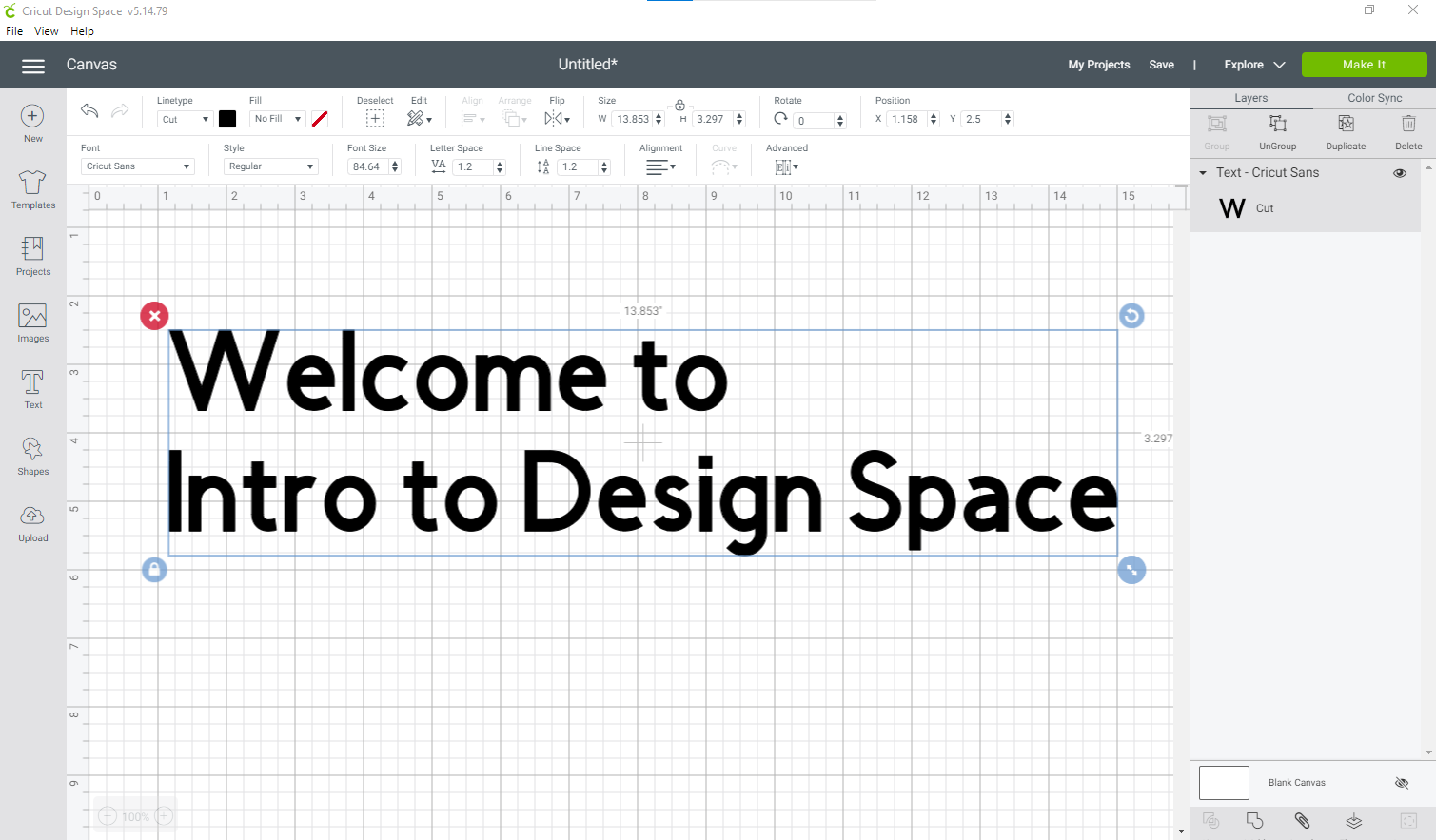This screenshot has width=1436, height=840.
Task: Click the Undo arrow
Action: (x=89, y=111)
